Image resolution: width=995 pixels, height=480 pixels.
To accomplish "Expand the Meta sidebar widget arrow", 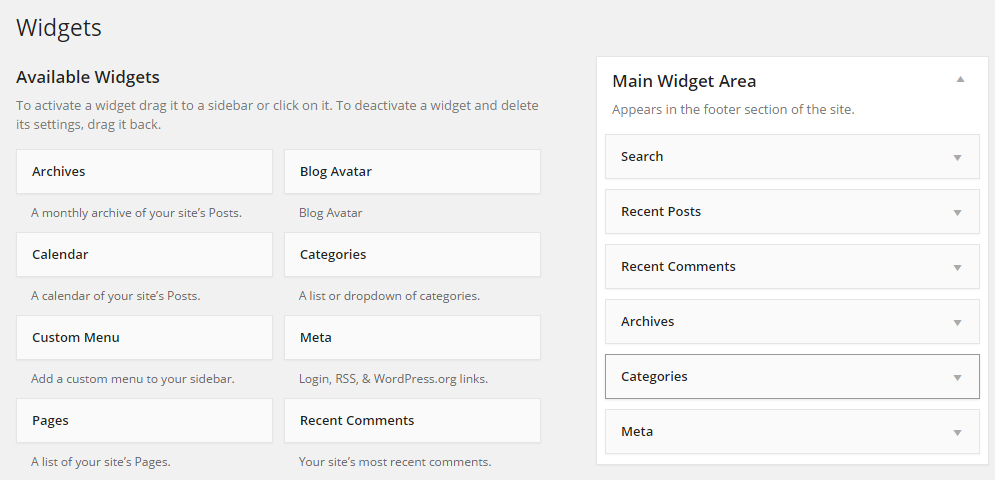I will coord(958,433).
